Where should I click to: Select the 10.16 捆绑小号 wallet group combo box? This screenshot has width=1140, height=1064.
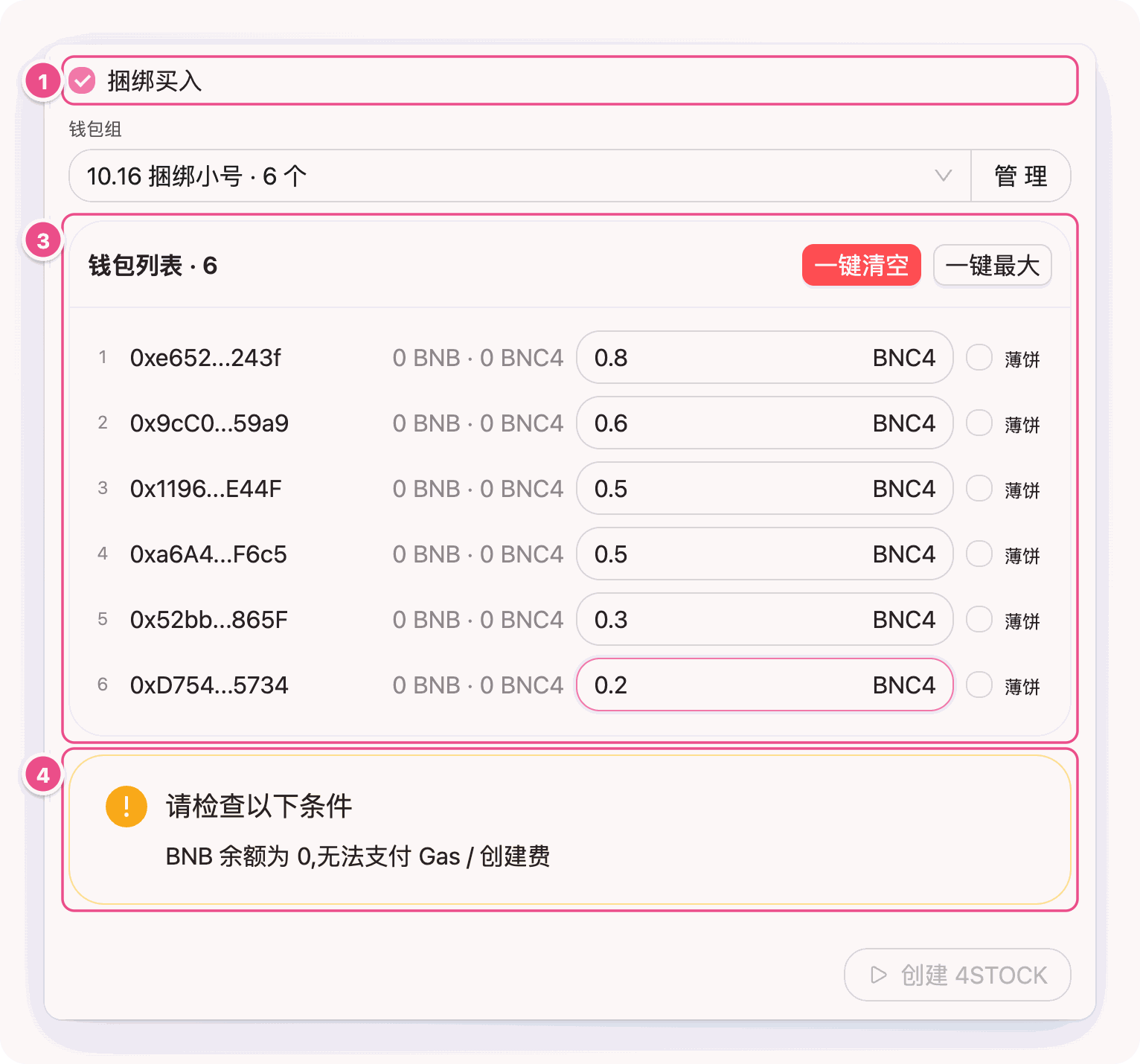tap(519, 176)
